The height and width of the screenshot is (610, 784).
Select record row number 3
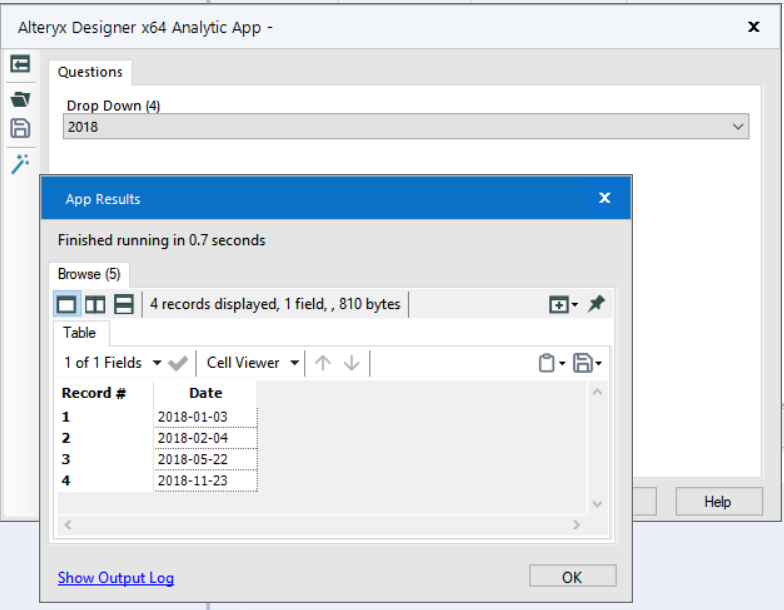(x=105, y=460)
